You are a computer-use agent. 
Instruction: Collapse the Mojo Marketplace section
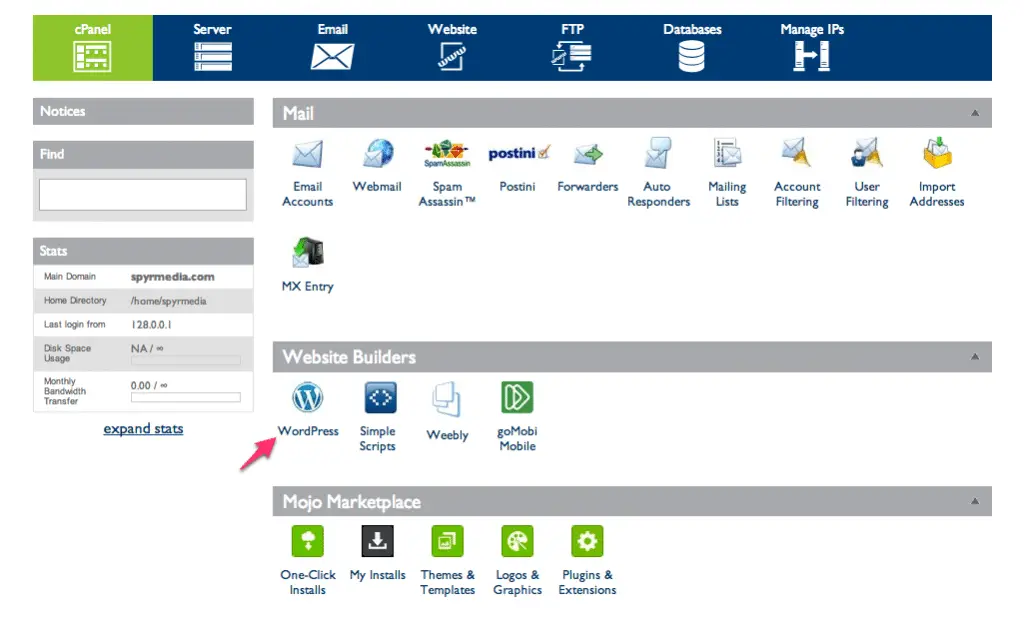[975, 501]
